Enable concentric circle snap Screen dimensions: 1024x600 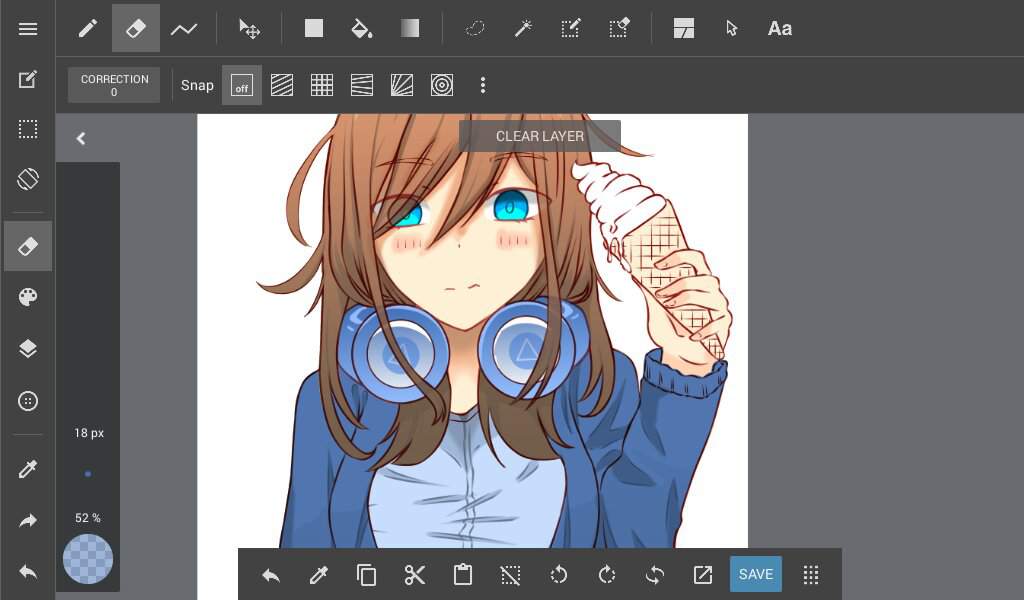coord(441,85)
